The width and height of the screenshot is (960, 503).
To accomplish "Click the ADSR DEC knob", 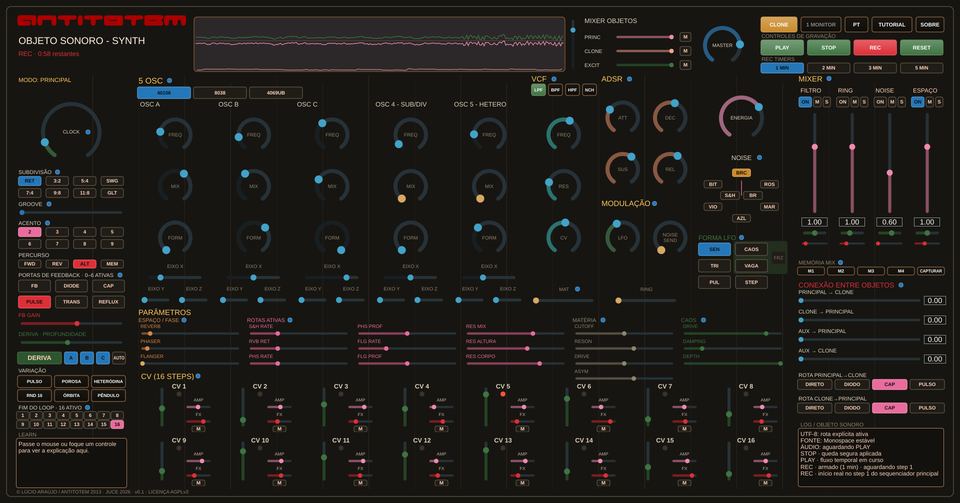I will click(x=670, y=117).
